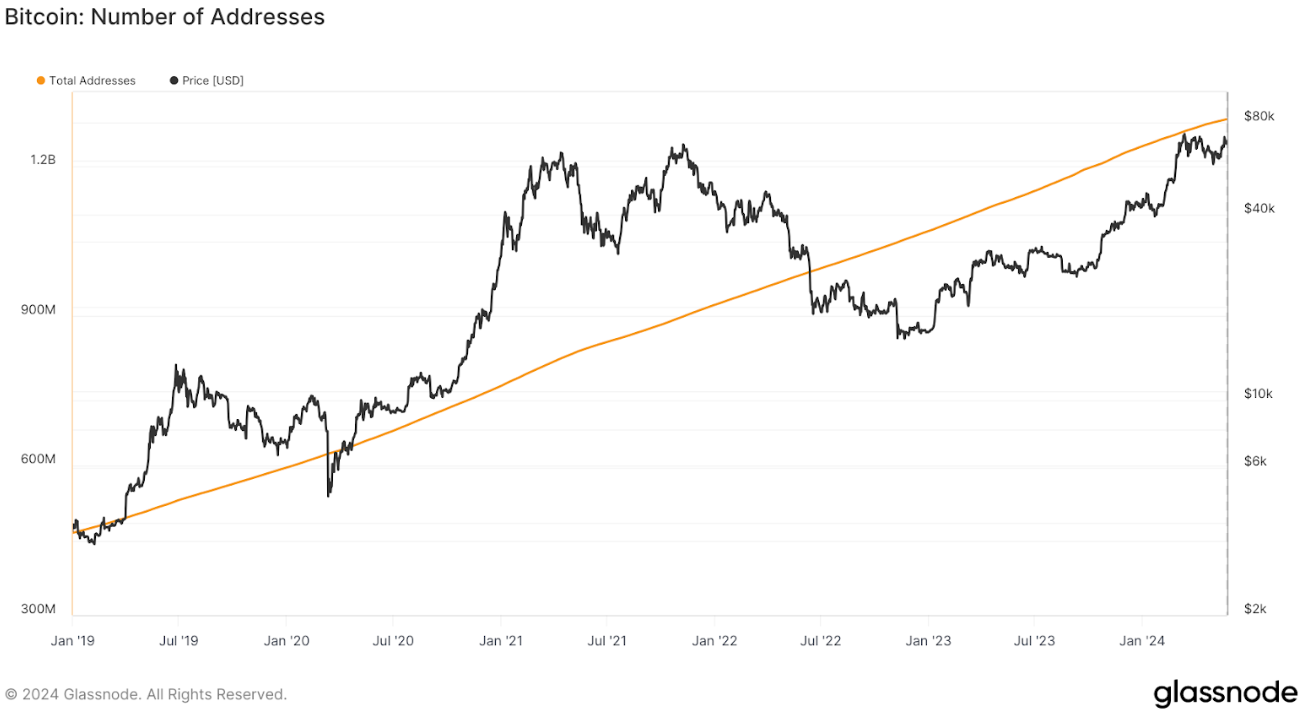Screen dimensions: 1302x714
Task: Click the $10k price axis label
Action: click(1258, 394)
